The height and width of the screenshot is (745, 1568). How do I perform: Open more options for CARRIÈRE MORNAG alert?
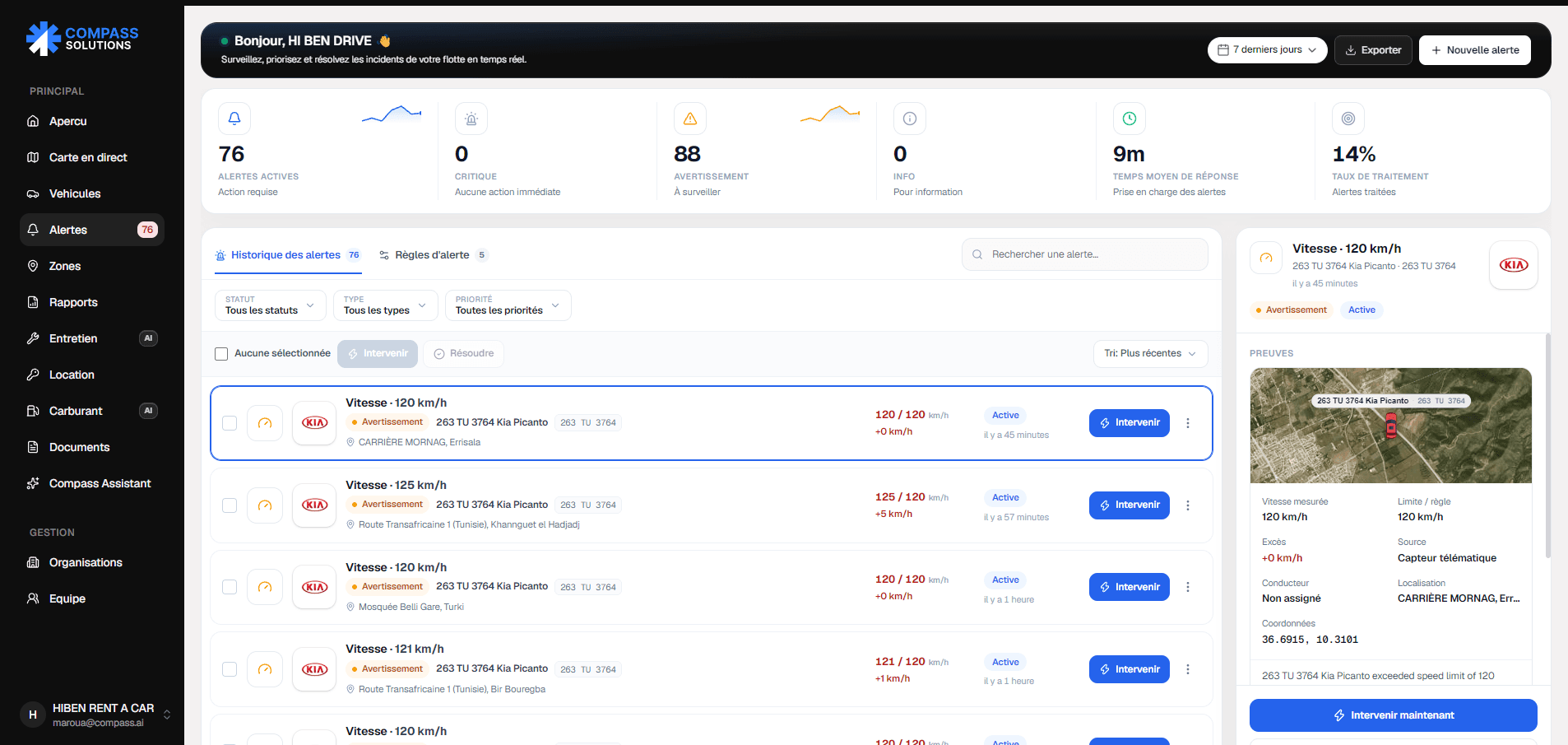click(x=1188, y=423)
